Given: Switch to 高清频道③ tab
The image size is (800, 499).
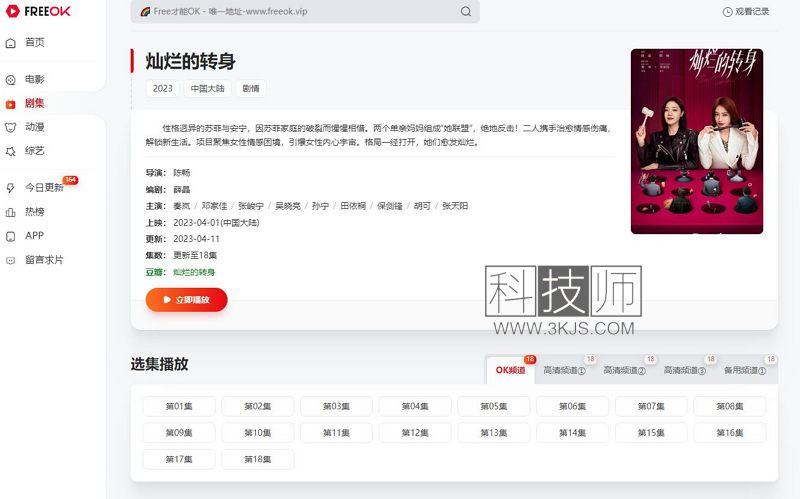Looking at the screenshot, I should tap(685, 370).
